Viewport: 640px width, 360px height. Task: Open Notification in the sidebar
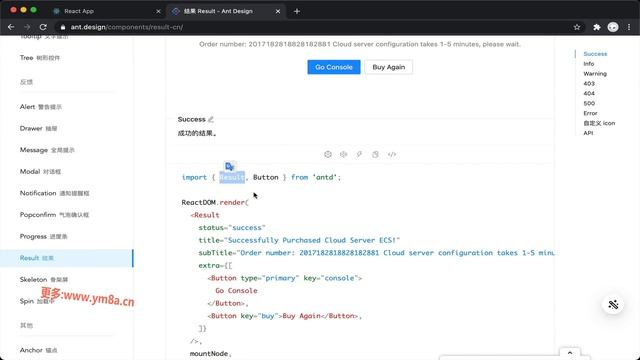point(54,193)
